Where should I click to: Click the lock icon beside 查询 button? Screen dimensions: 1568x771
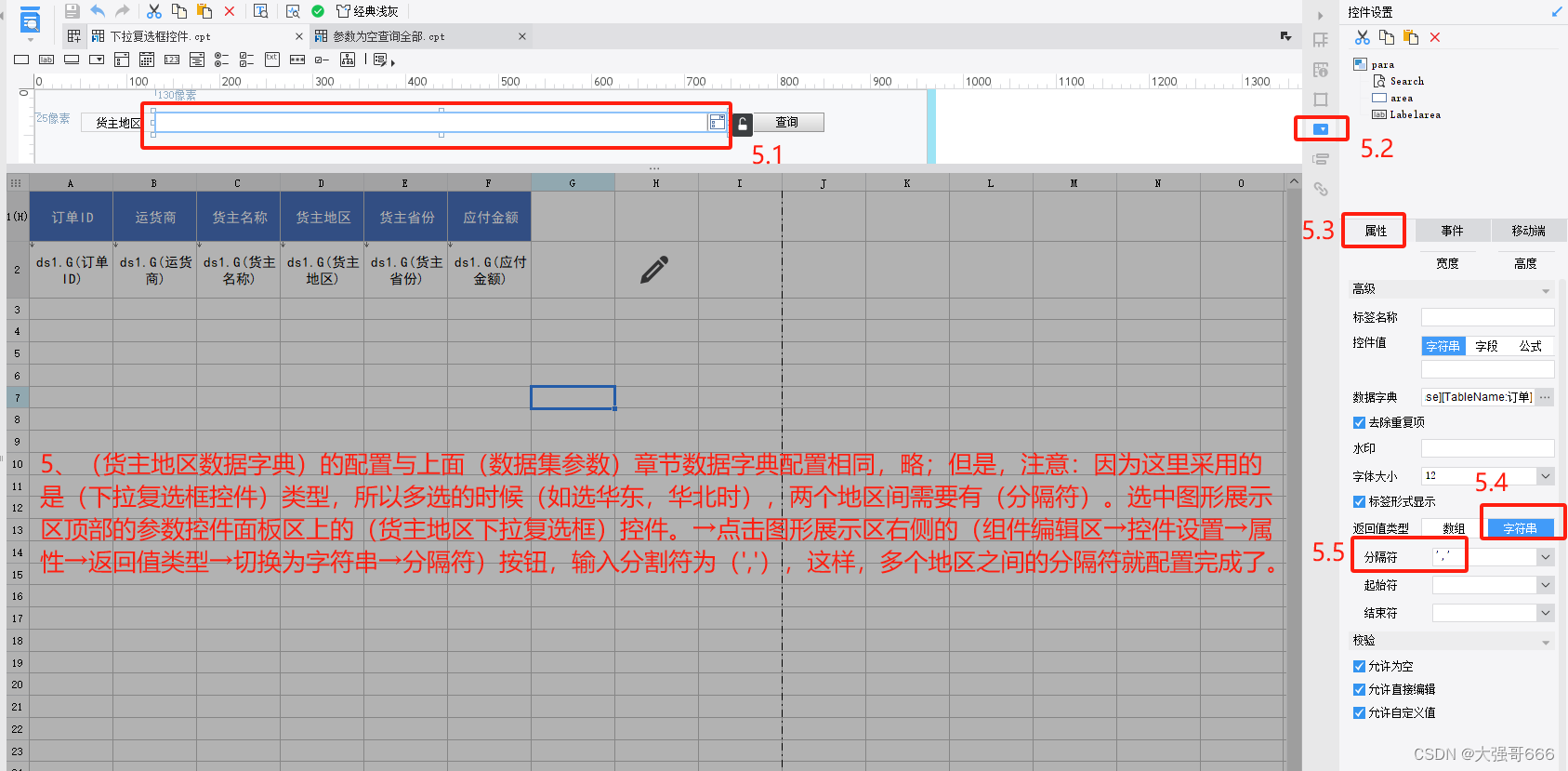pyautogui.click(x=742, y=124)
